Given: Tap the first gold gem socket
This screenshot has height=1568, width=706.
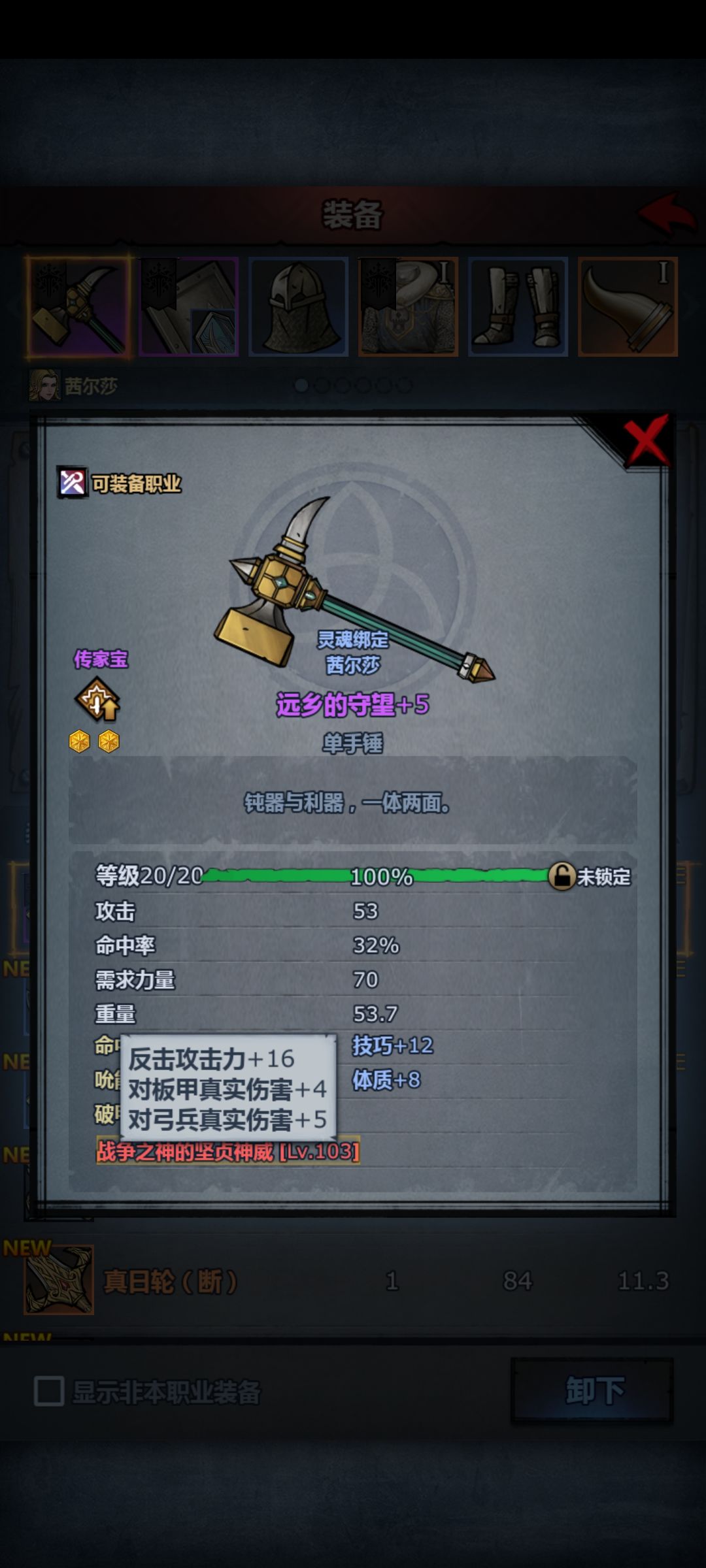Looking at the screenshot, I should tap(80, 742).
